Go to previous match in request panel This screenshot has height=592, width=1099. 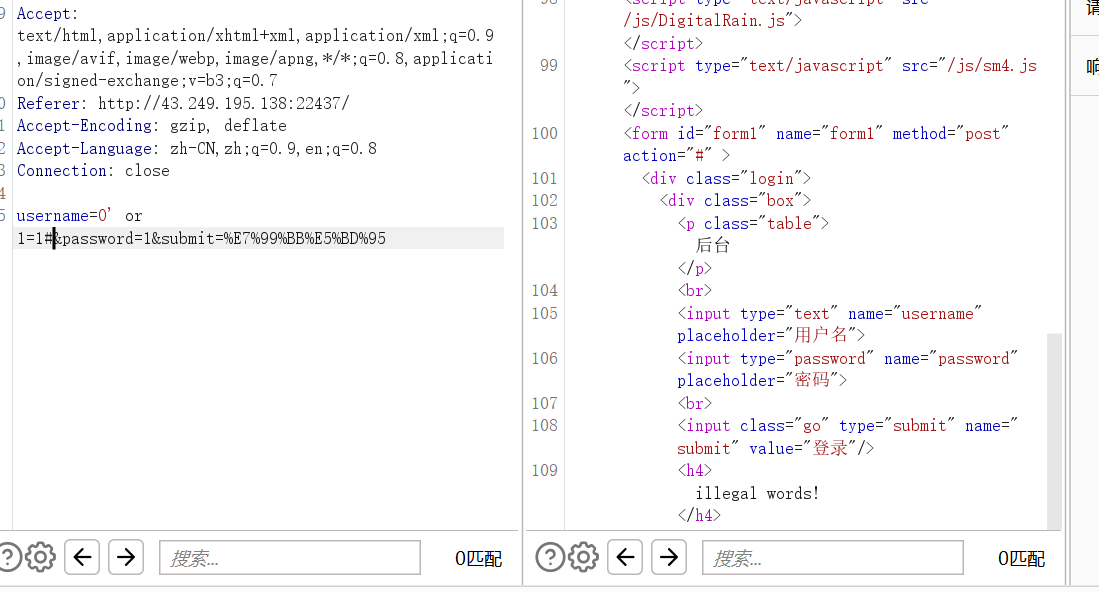coord(82,557)
